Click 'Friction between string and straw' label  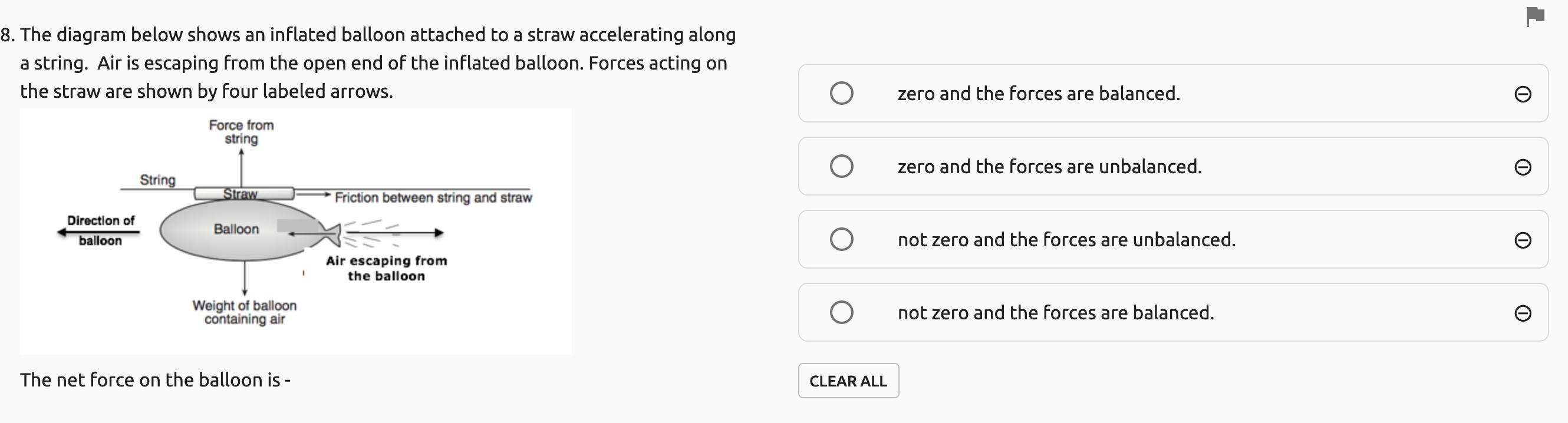(433, 197)
